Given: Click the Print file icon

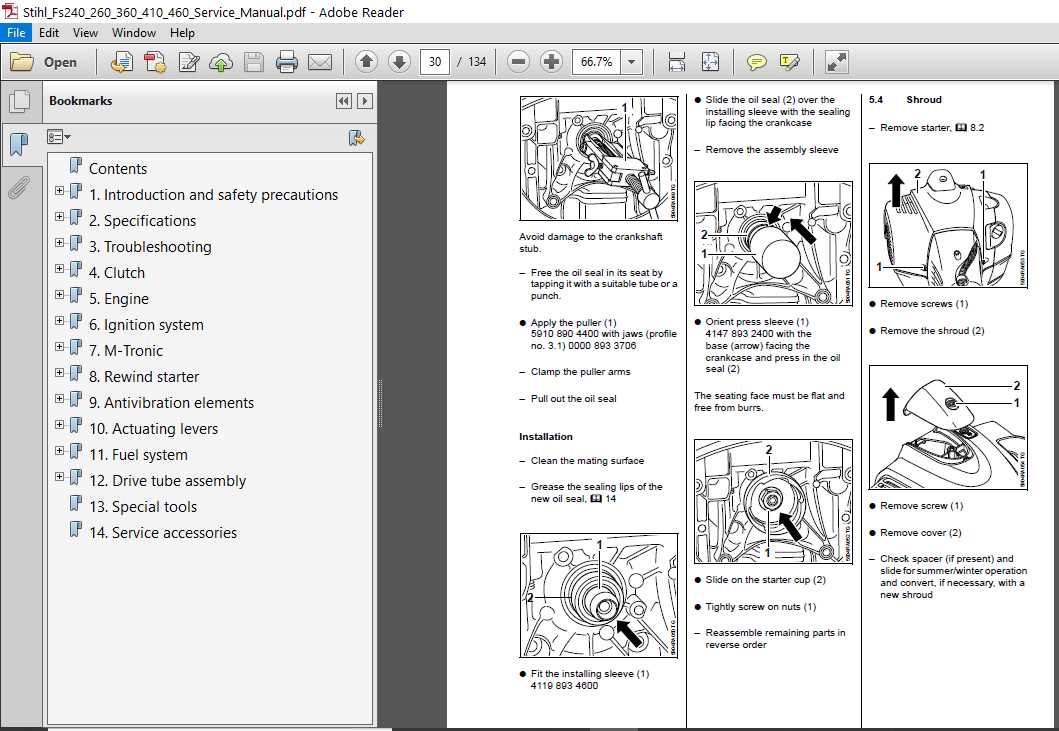Looking at the screenshot, I should (287, 62).
